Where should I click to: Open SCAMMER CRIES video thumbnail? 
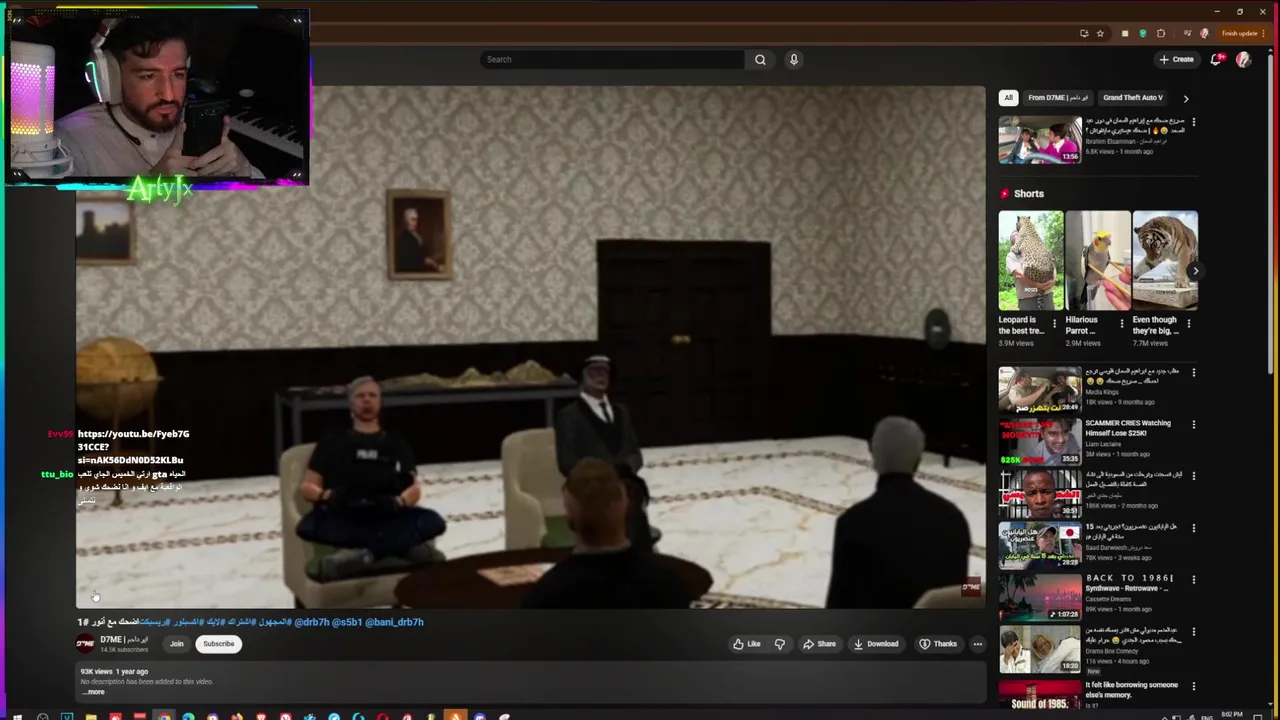tap(1040, 441)
